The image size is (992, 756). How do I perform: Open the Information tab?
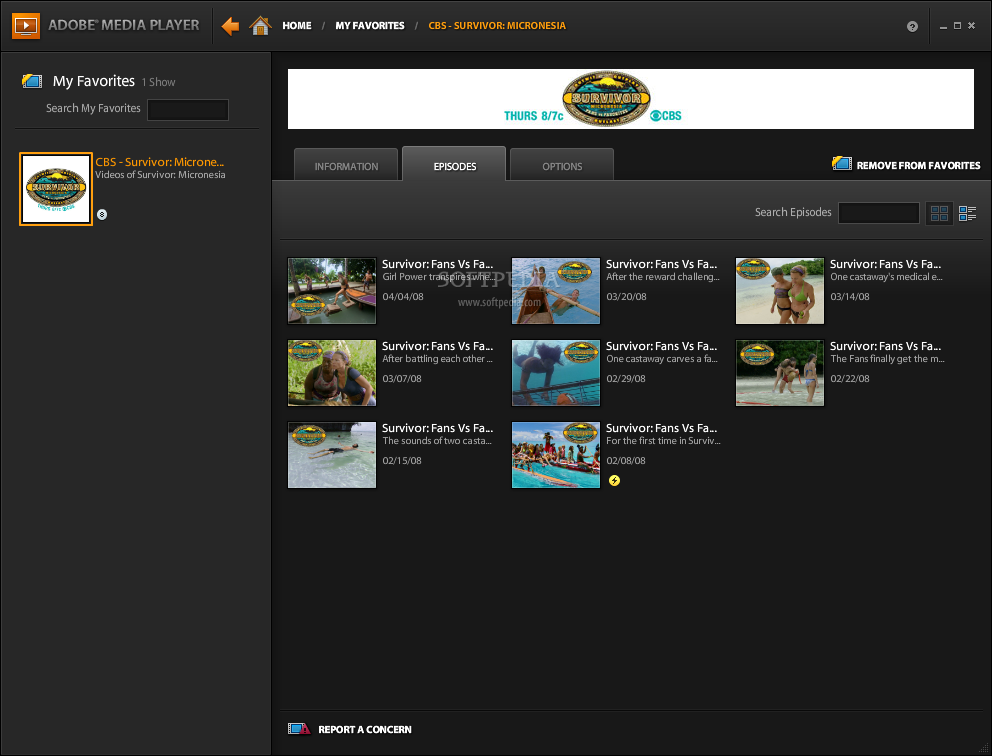346,166
